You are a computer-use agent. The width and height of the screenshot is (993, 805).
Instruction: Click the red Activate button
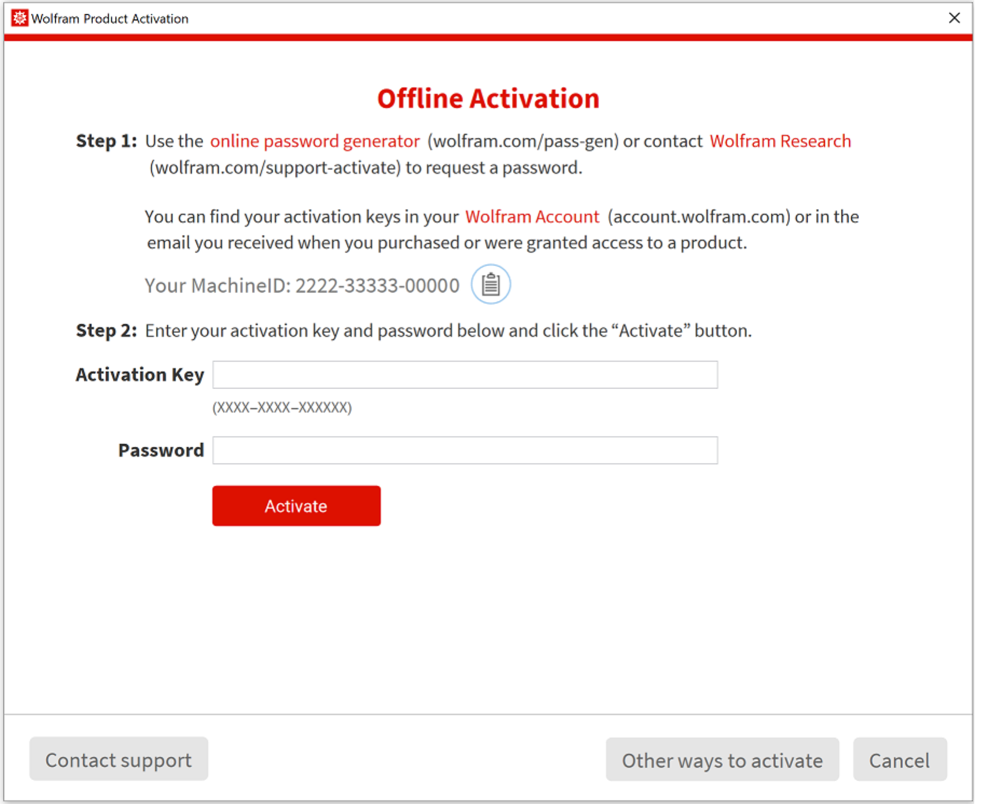[x=296, y=505]
